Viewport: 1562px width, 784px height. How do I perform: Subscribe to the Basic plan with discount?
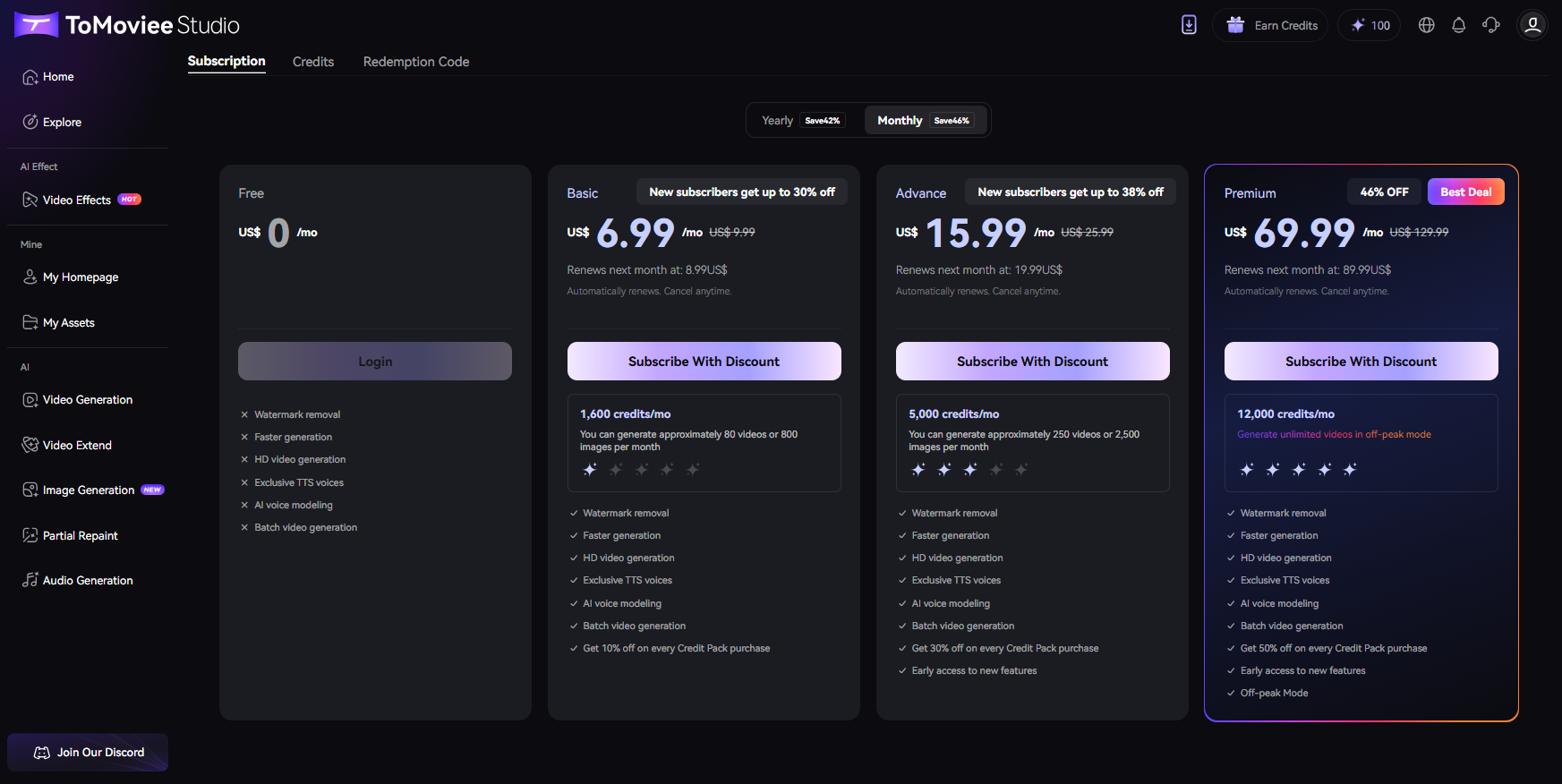click(704, 362)
